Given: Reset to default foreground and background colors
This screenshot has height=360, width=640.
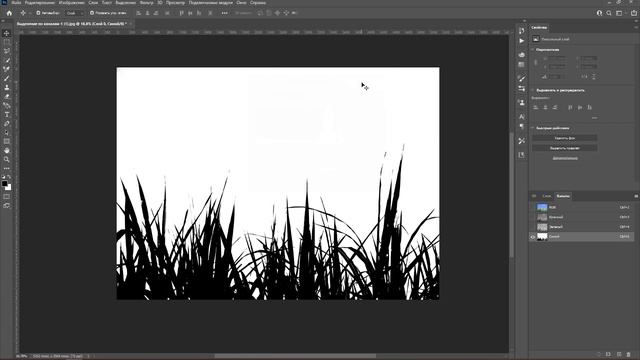Looking at the screenshot, I should coord(4,177).
